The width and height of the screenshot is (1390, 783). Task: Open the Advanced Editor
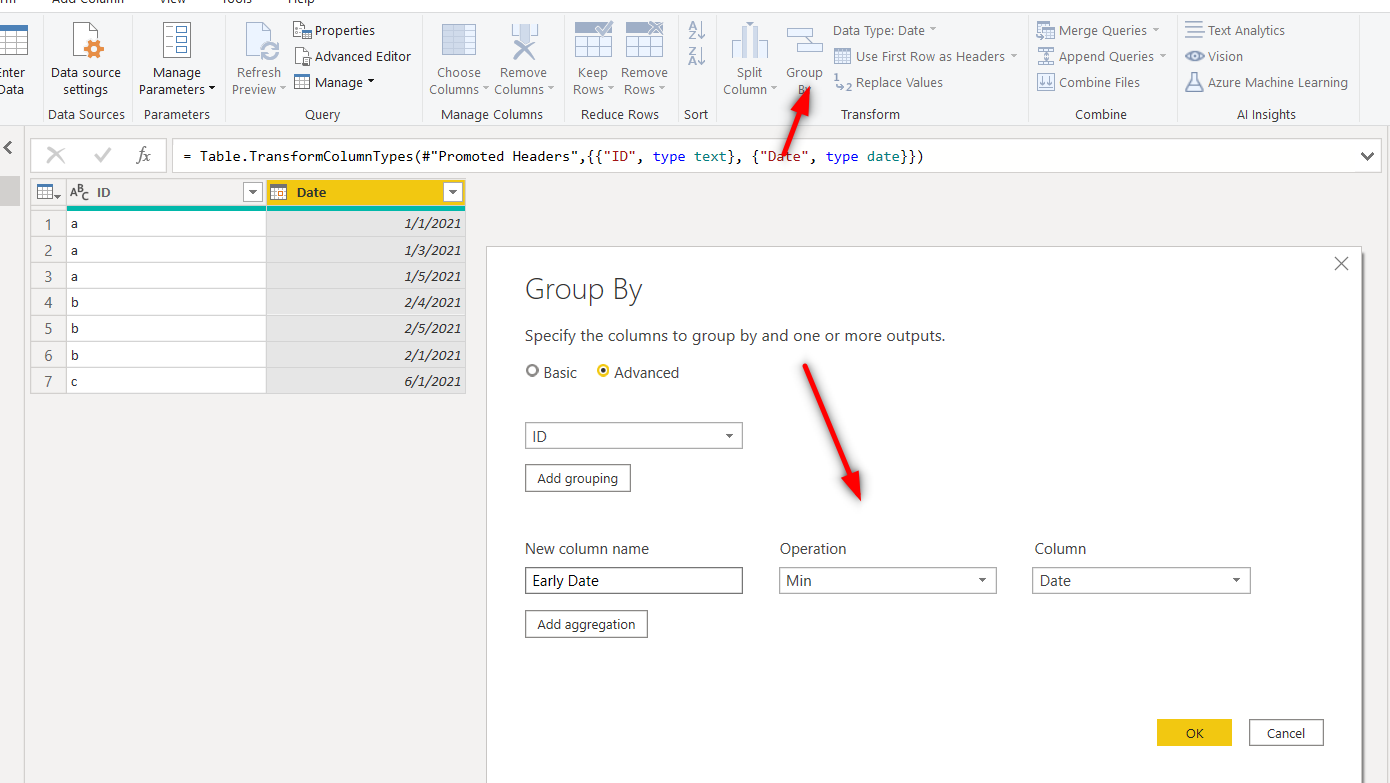(353, 56)
